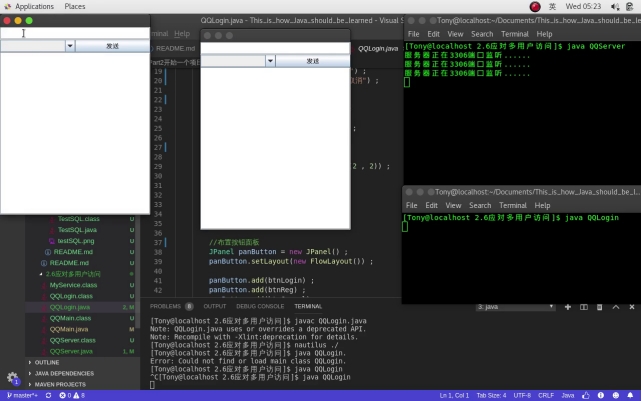Change CRLF line ending in status bar
The width and height of the screenshot is (642, 401).
coord(546,395)
